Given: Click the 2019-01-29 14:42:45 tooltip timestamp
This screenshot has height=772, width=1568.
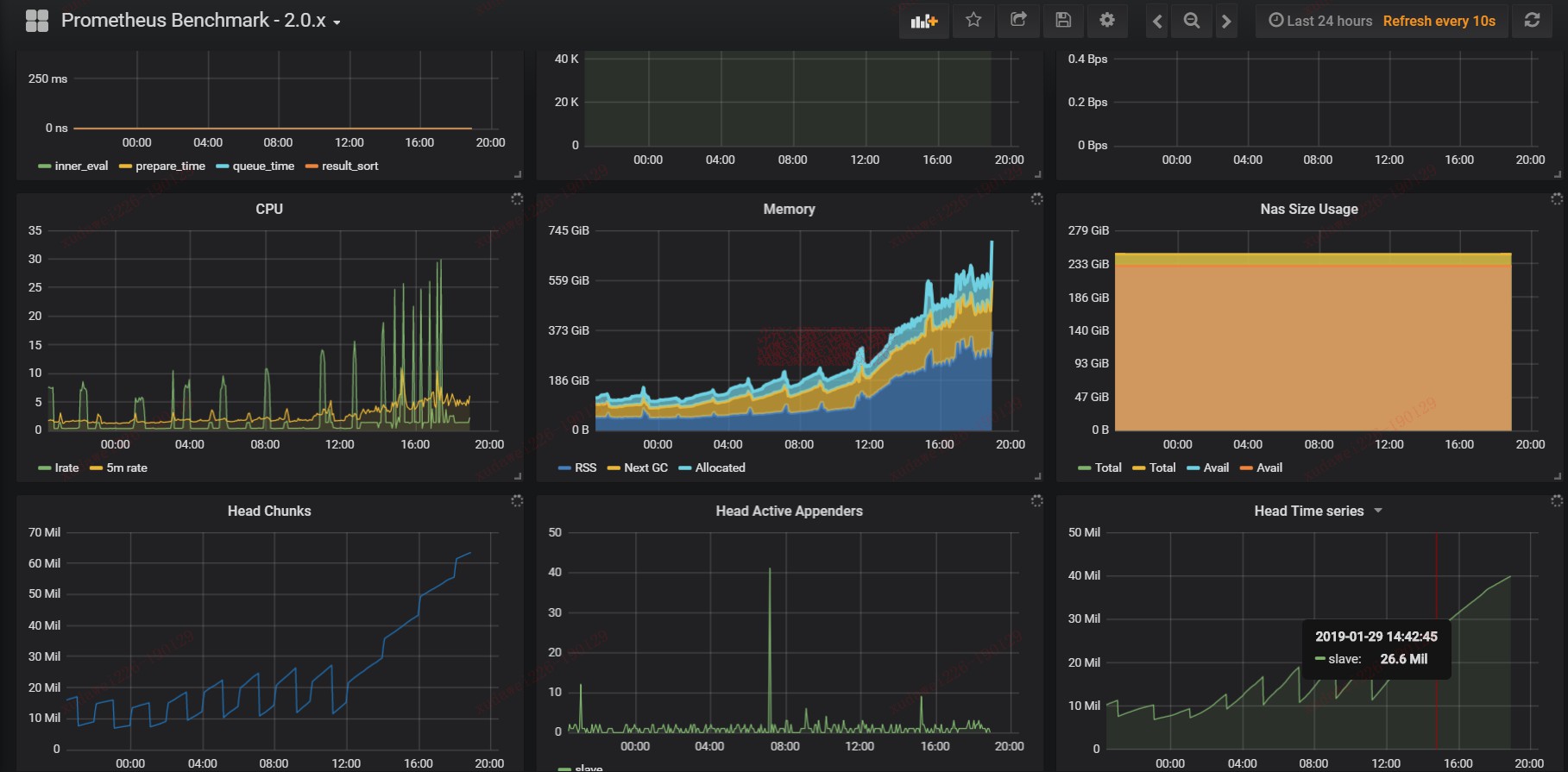Looking at the screenshot, I should click(x=1376, y=637).
